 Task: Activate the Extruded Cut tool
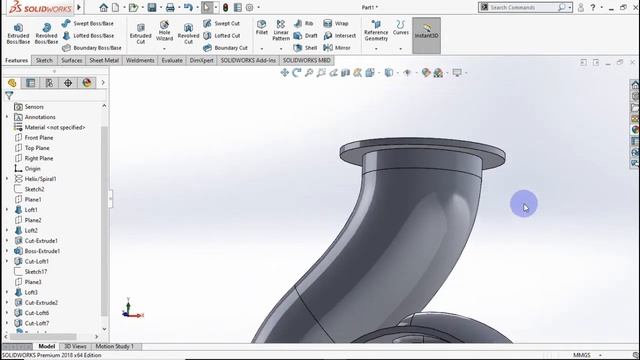coord(140,33)
